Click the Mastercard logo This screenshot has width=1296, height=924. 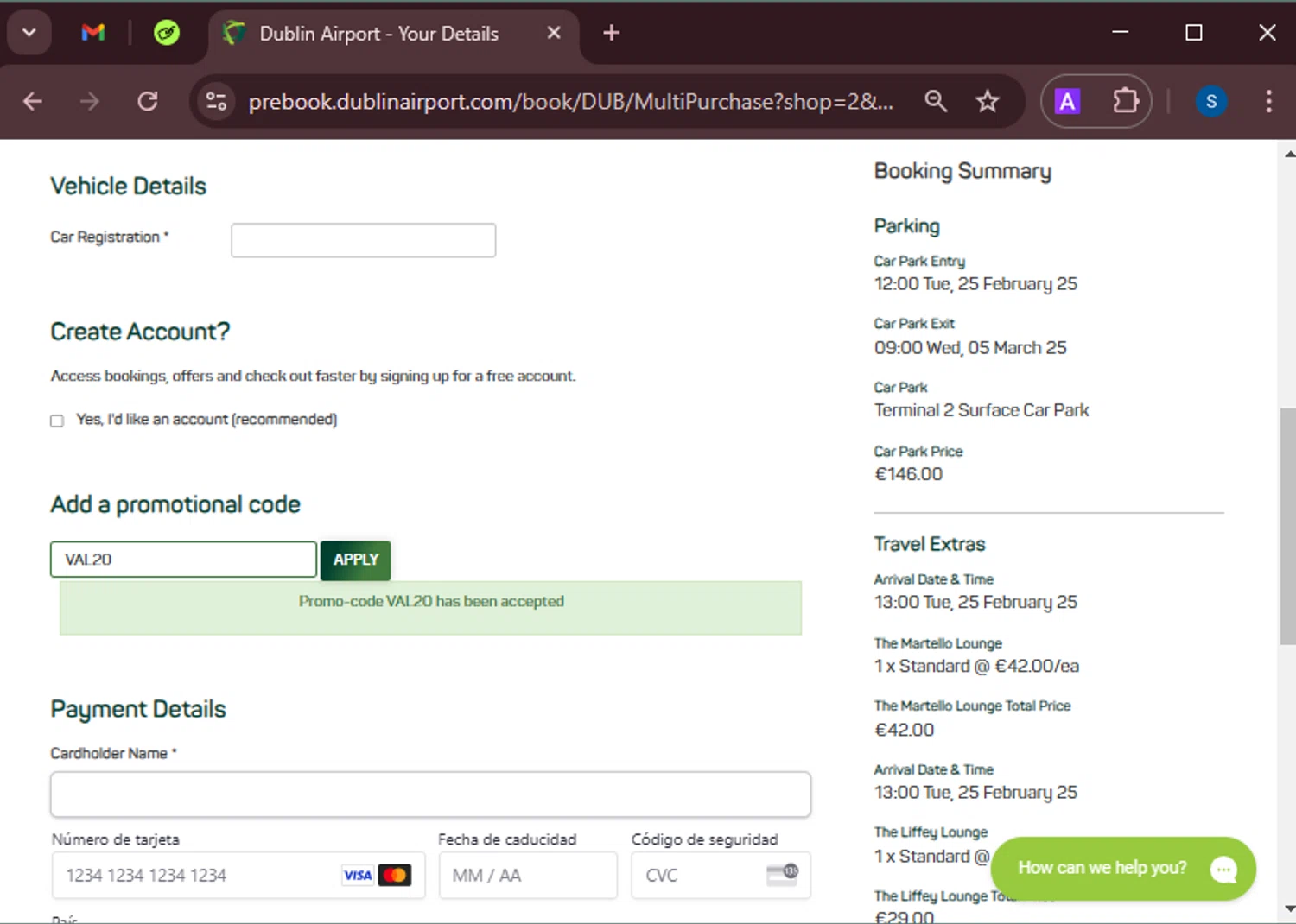(x=395, y=876)
